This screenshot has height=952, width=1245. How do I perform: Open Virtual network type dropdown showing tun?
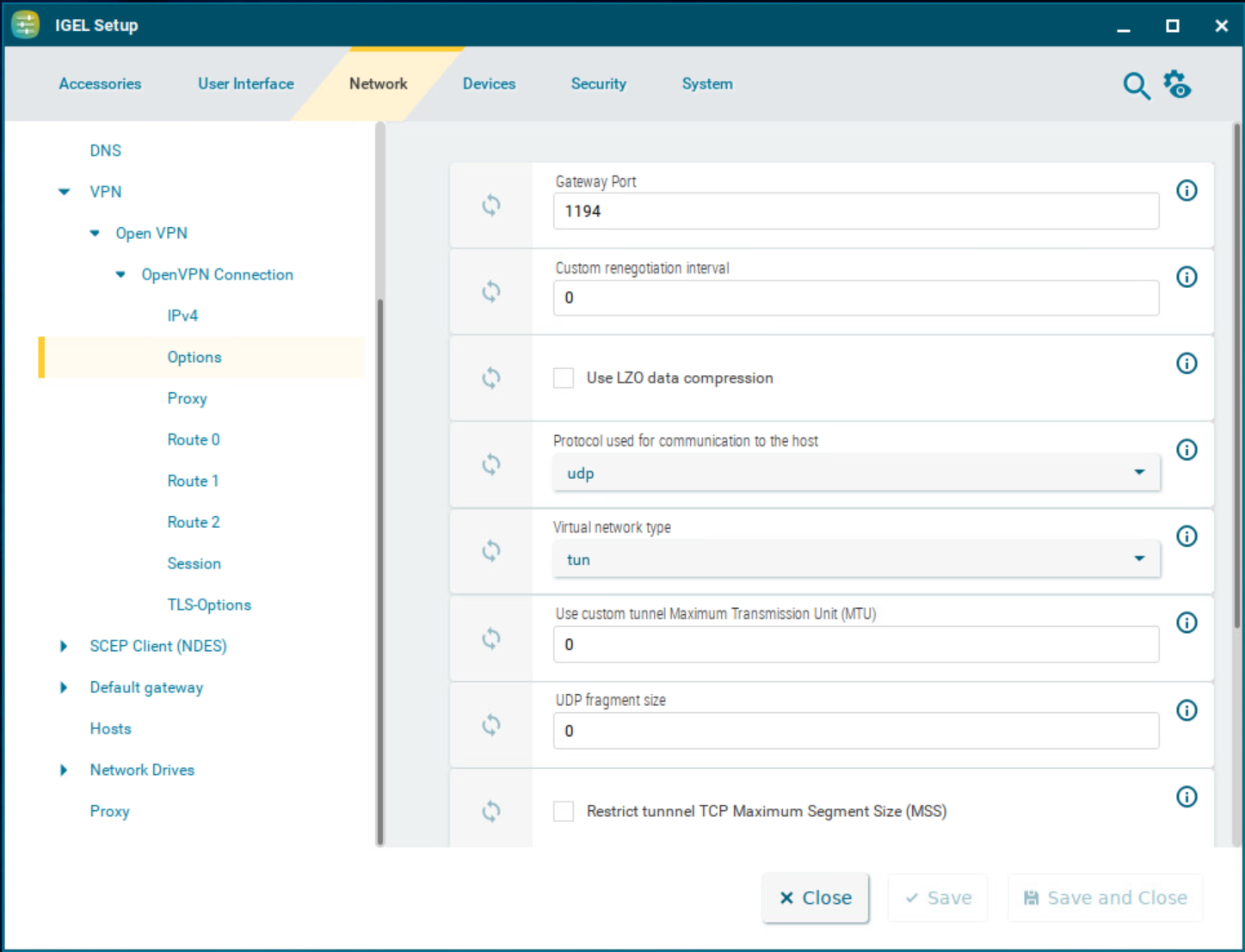[855, 560]
